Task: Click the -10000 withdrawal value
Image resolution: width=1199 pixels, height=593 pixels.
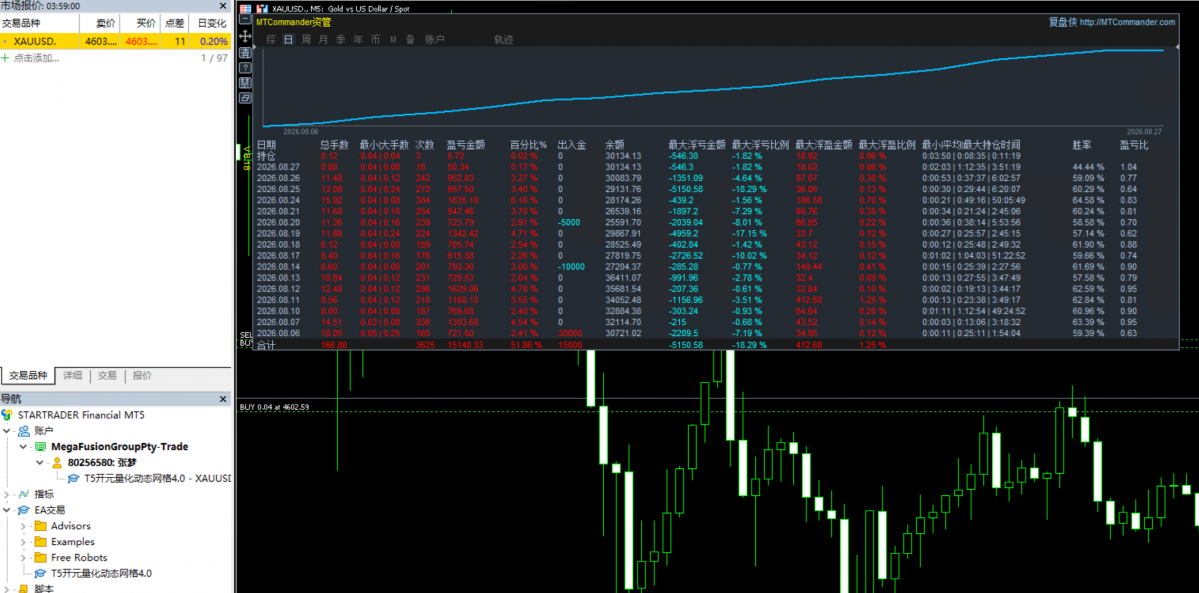Action: point(572,266)
